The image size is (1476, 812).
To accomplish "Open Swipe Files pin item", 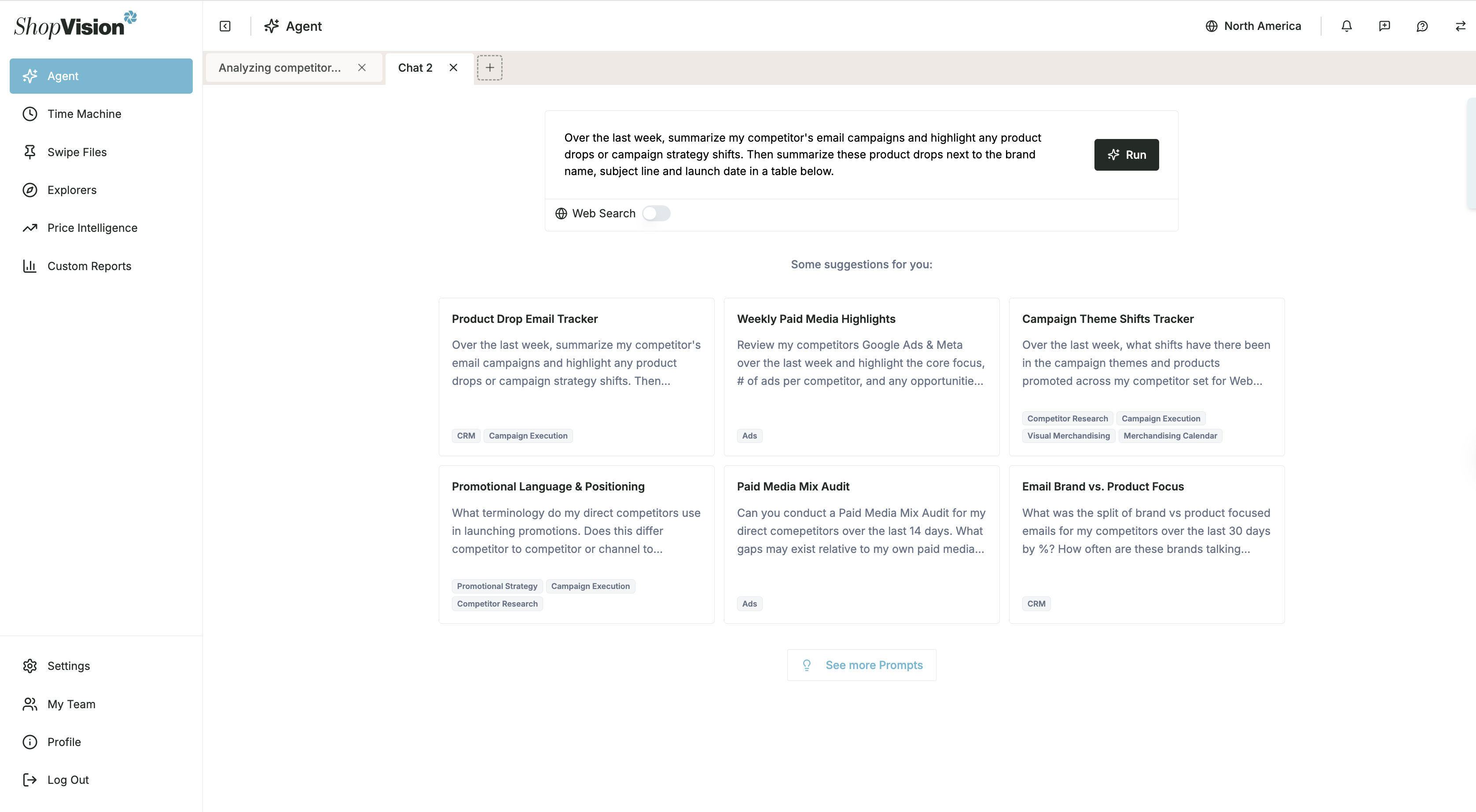I will tap(77, 152).
